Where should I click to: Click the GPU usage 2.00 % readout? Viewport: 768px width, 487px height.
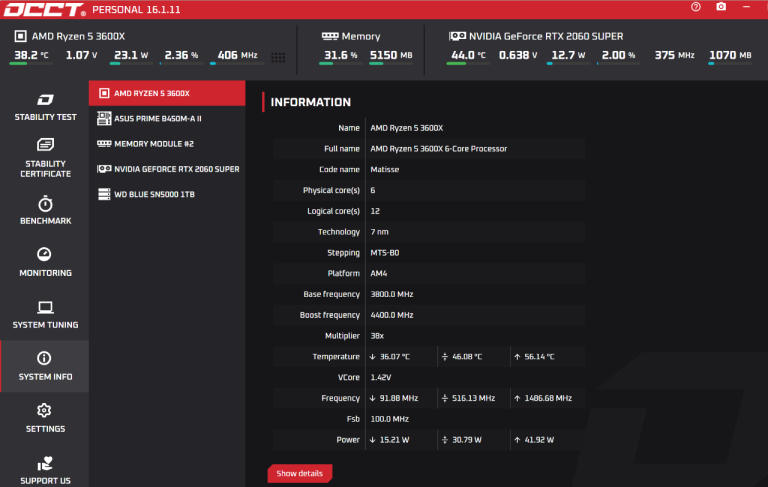618,55
